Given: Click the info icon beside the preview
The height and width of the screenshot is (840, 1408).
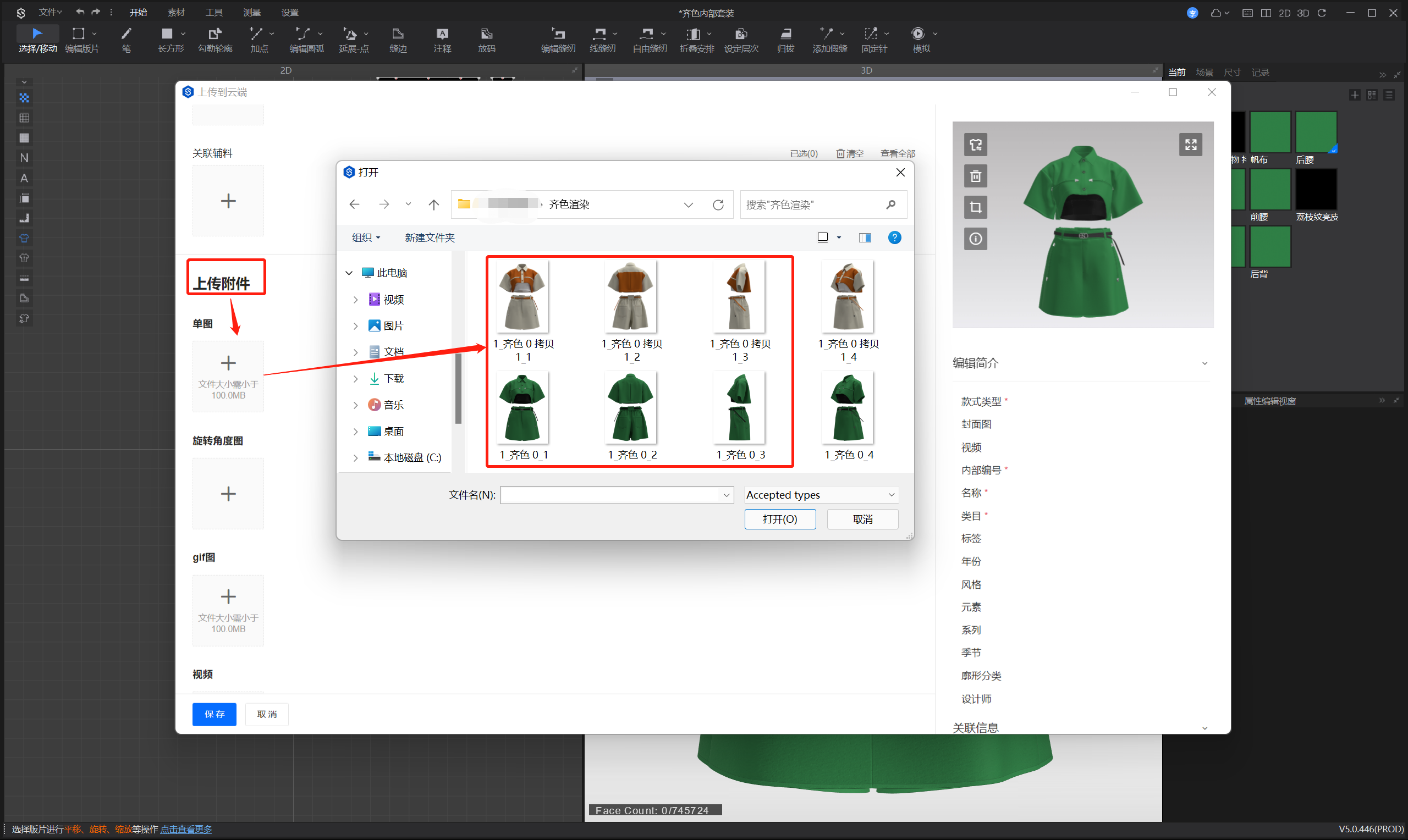Looking at the screenshot, I should [976, 239].
